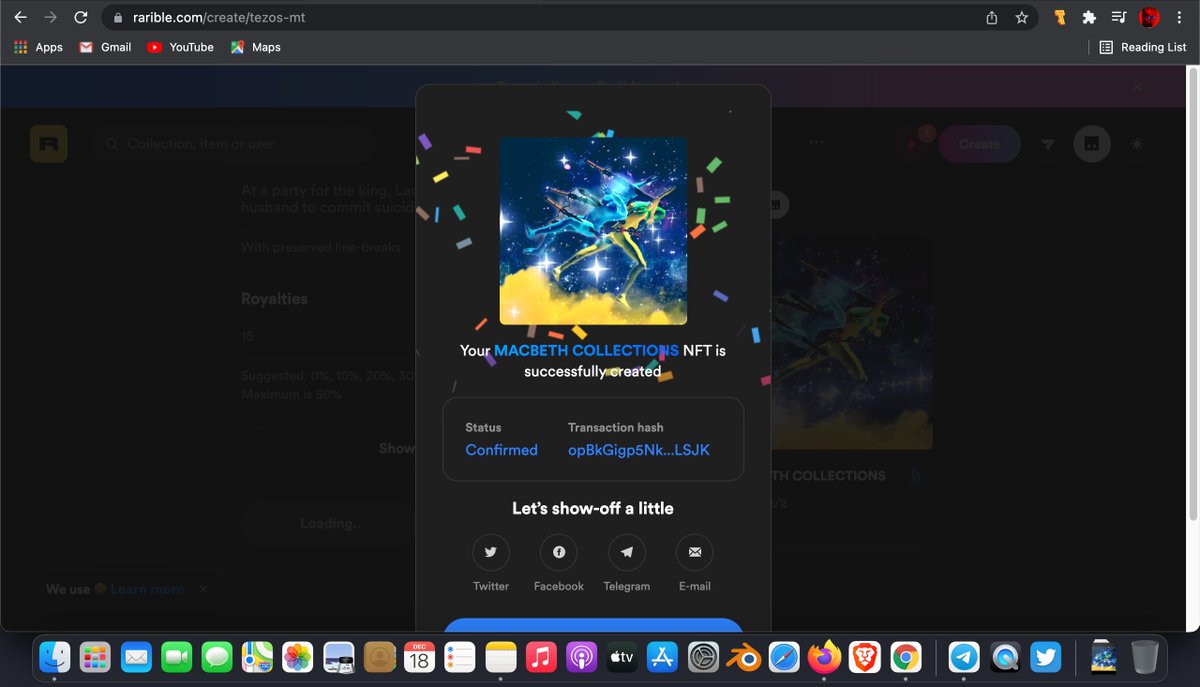Screen dimensions: 1200x687
Task: Share the NFT by E-mail icon
Action: (x=695, y=552)
